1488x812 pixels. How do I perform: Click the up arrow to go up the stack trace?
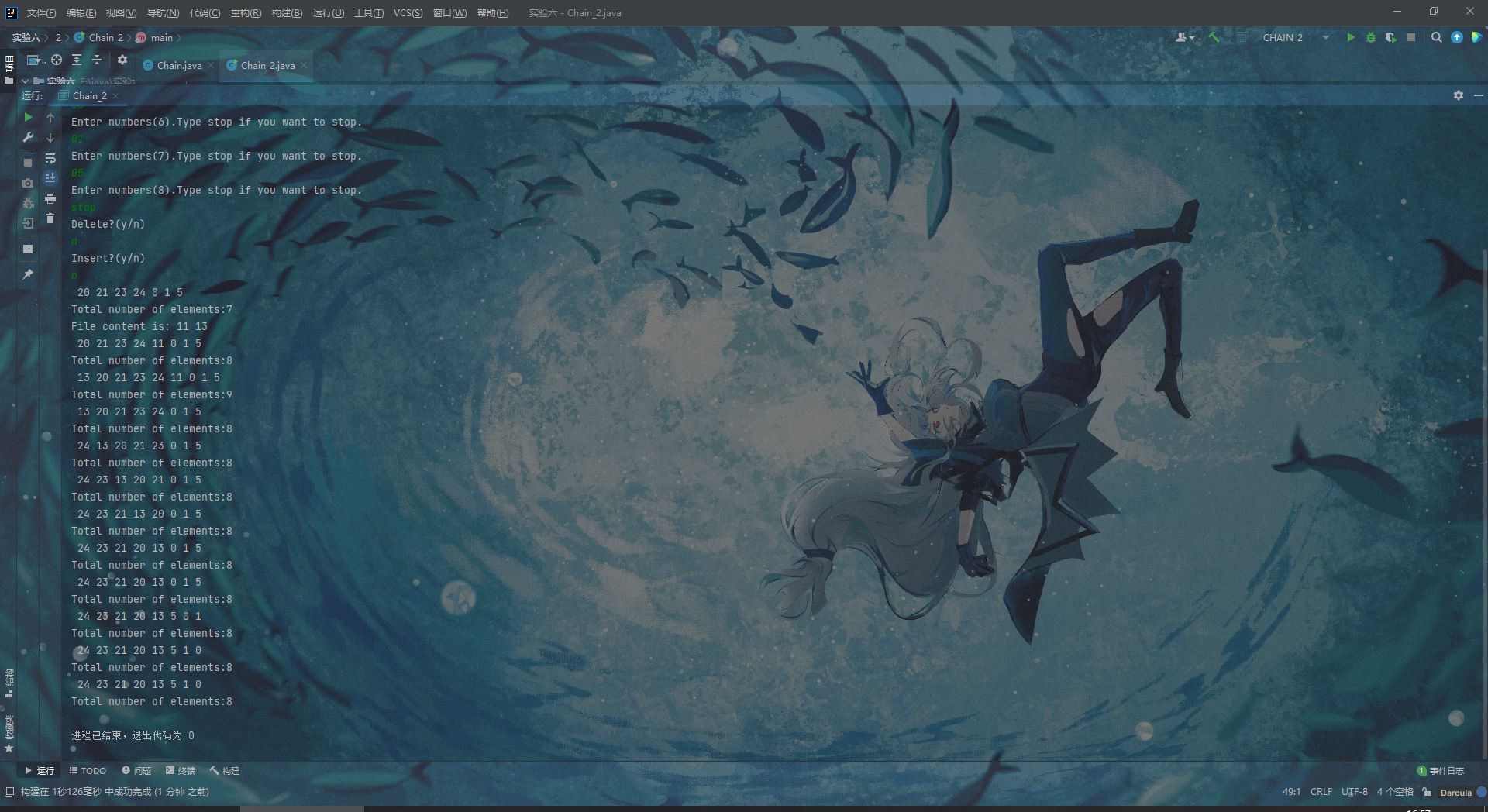50,117
